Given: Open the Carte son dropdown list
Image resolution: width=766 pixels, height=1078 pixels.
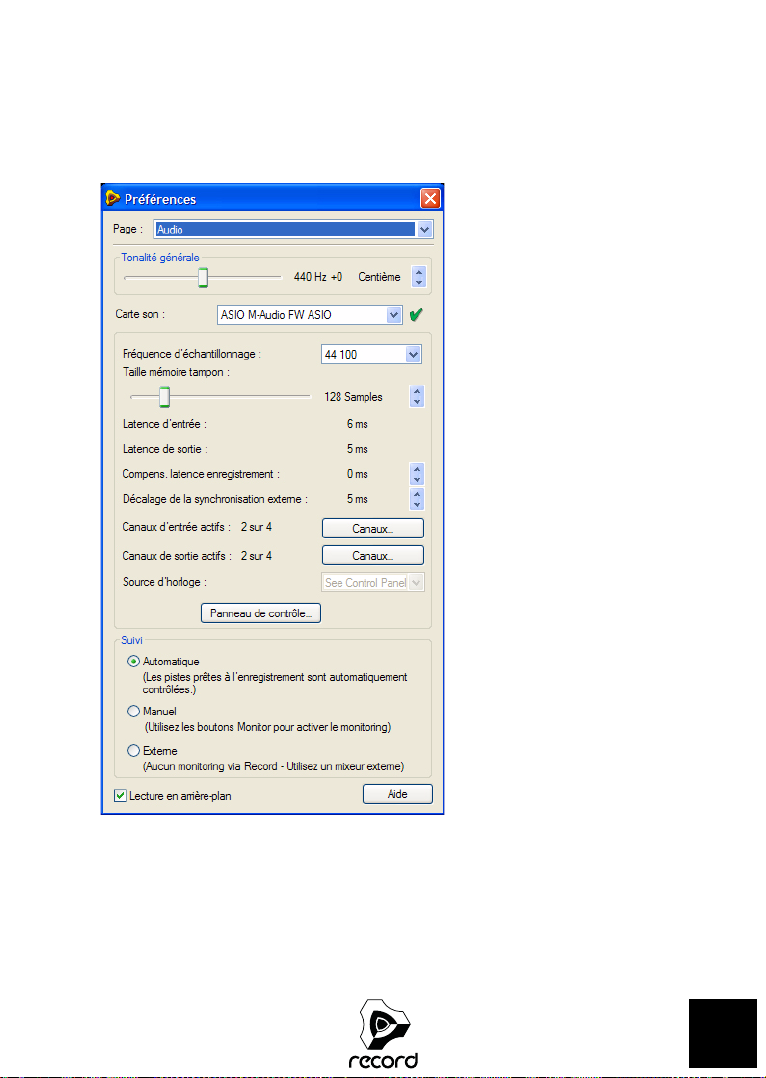Looking at the screenshot, I should click(309, 315).
